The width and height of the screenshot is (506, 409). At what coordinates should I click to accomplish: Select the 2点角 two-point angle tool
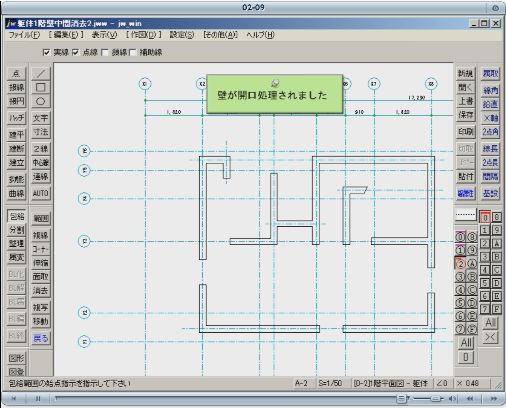click(490, 132)
